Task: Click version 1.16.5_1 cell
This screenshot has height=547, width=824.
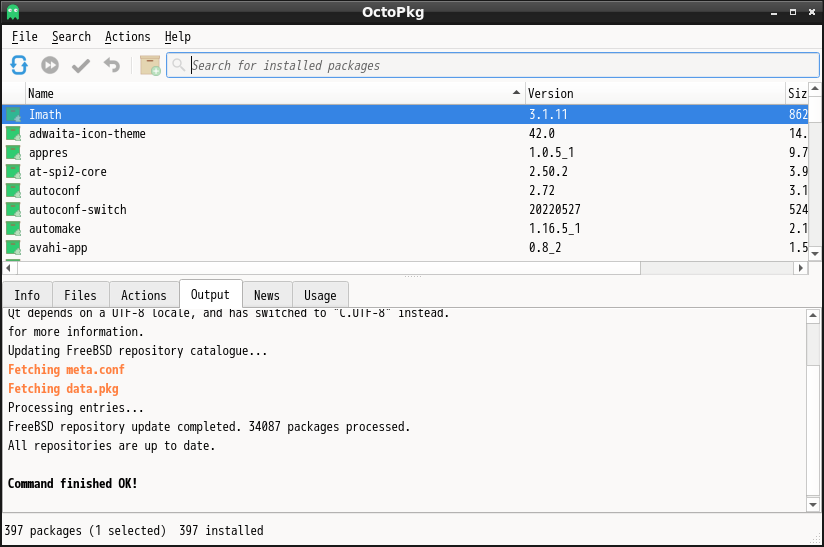Action: 555,229
